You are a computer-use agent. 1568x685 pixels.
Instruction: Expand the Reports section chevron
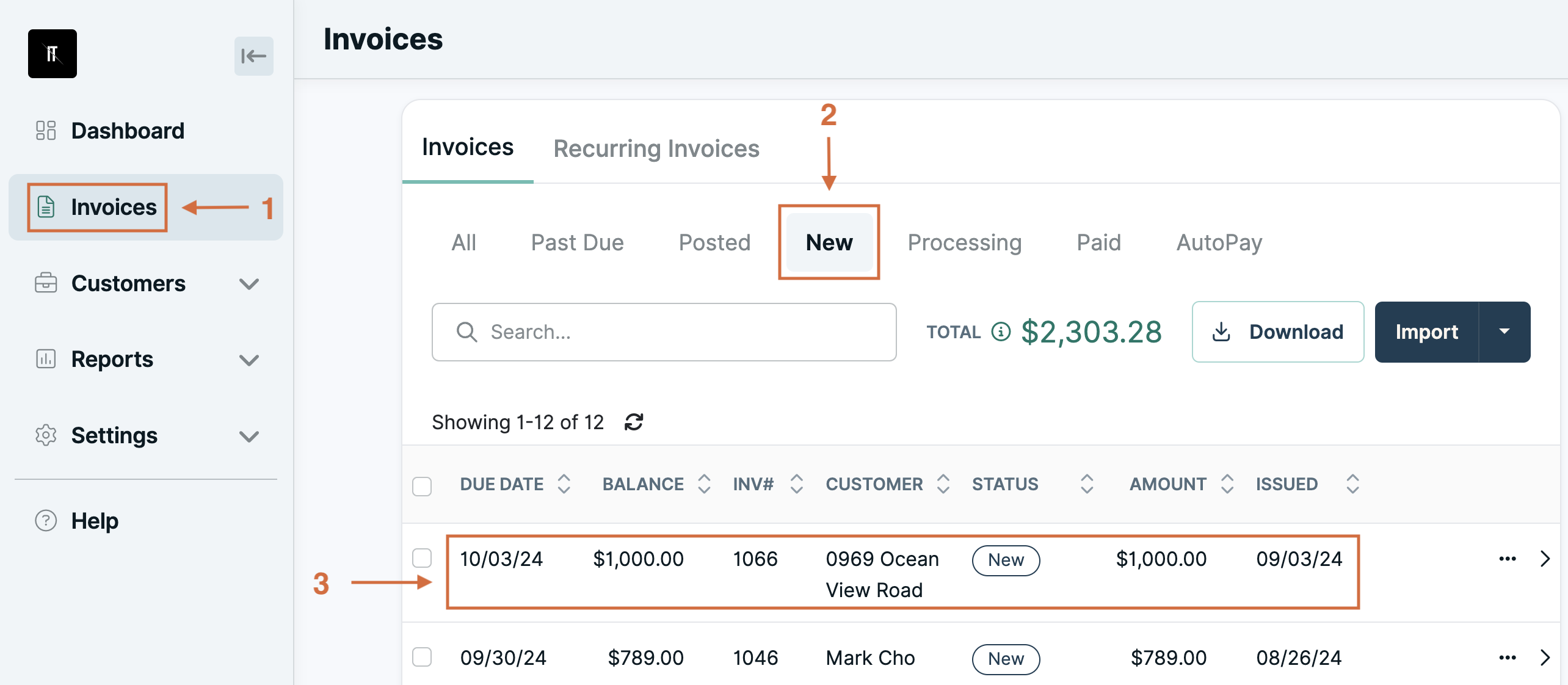pos(249,360)
